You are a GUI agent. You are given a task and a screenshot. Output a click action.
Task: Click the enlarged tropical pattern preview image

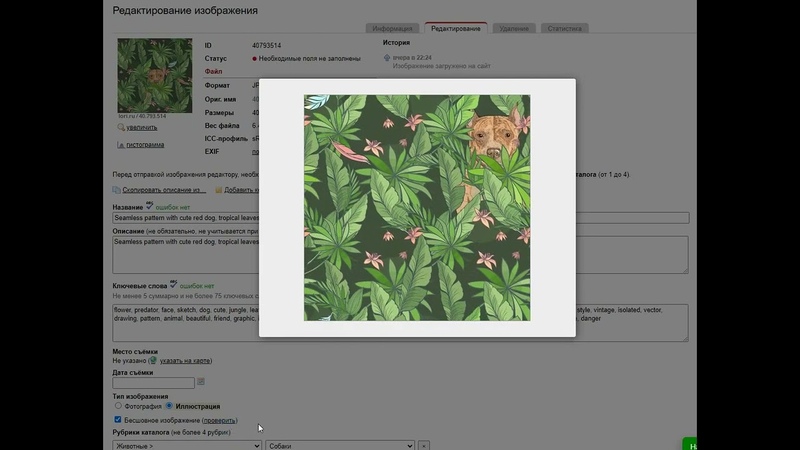(417, 208)
